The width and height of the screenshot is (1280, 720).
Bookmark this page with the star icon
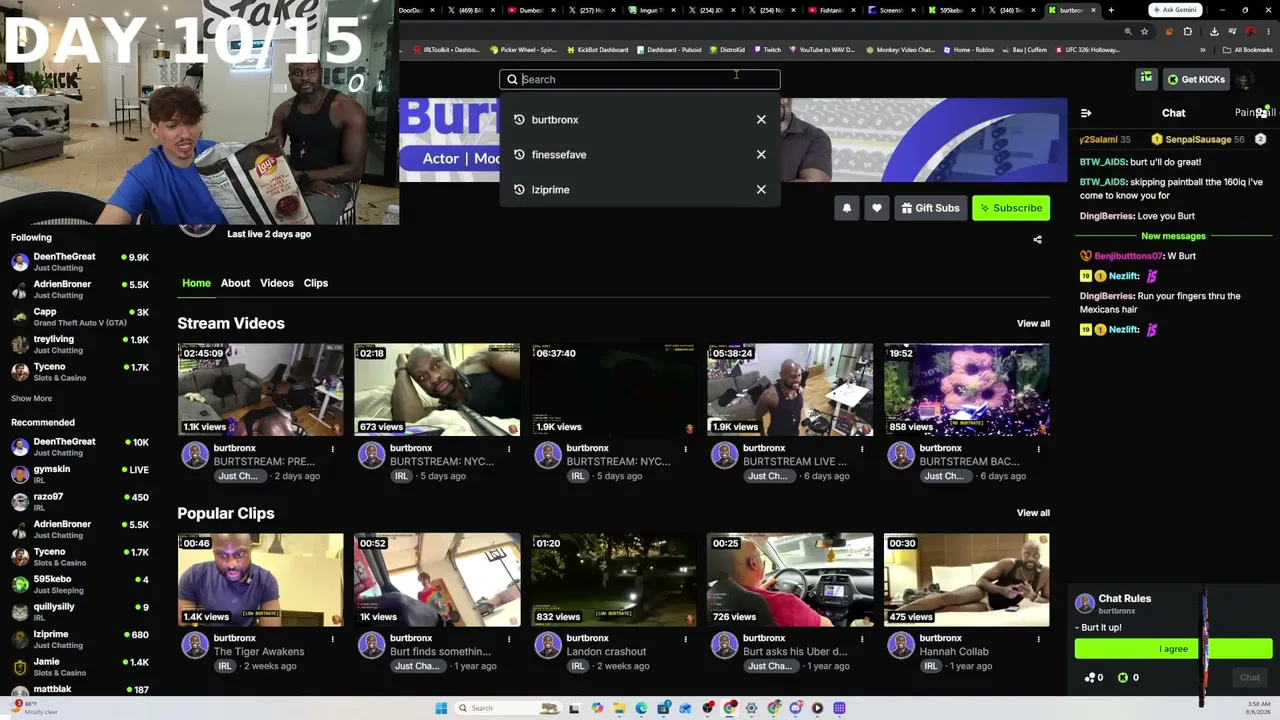click(x=1144, y=31)
